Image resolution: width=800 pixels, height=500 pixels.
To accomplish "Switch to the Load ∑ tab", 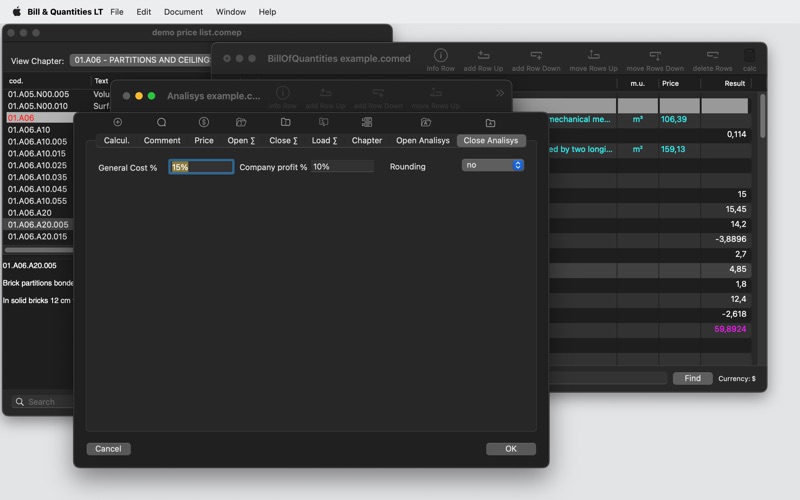I will (324, 140).
